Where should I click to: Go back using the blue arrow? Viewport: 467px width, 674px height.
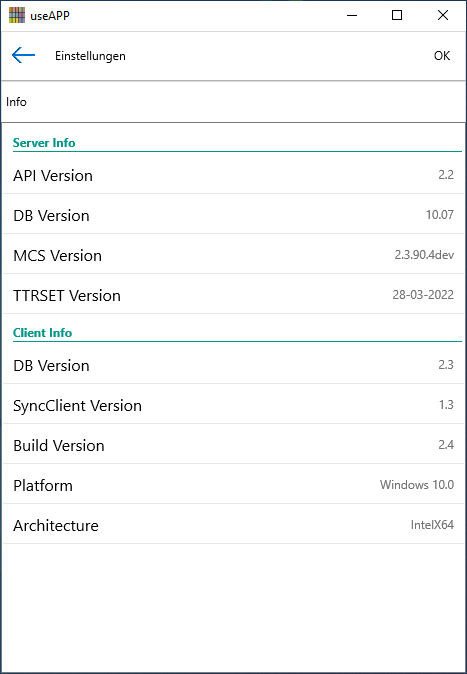click(x=23, y=55)
